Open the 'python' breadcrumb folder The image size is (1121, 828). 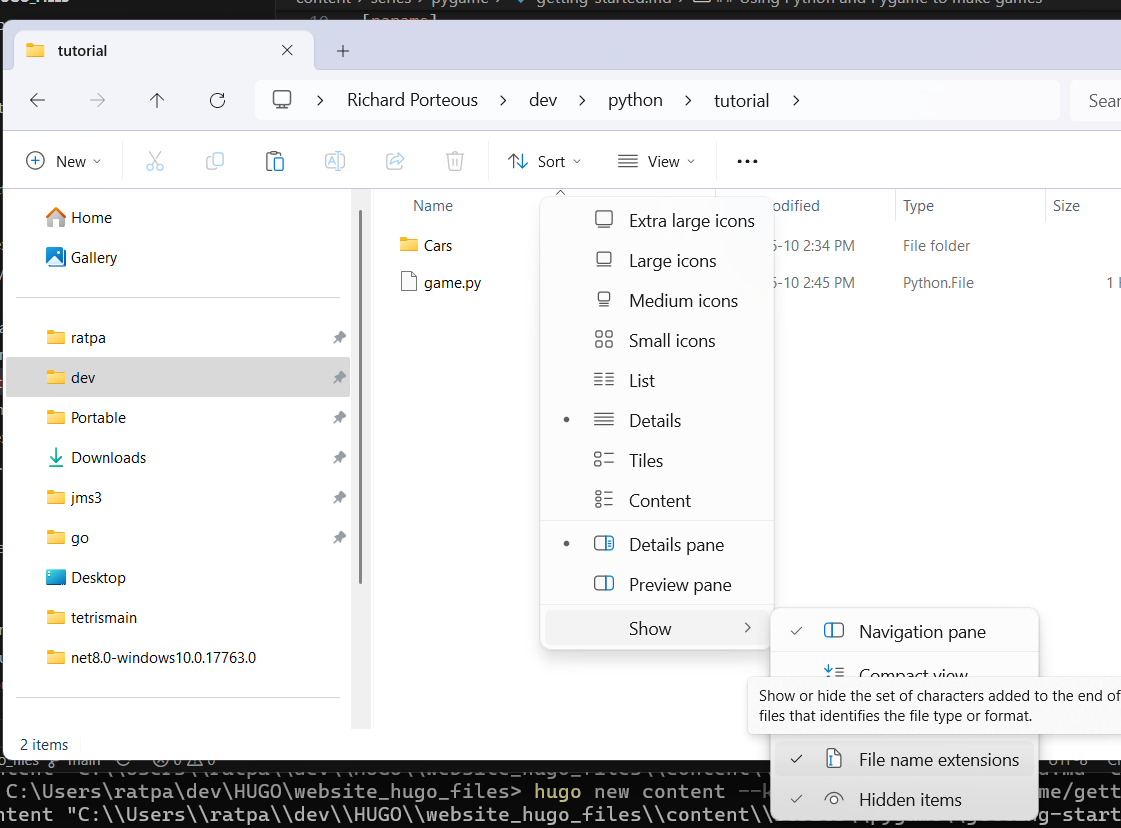point(635,100)
